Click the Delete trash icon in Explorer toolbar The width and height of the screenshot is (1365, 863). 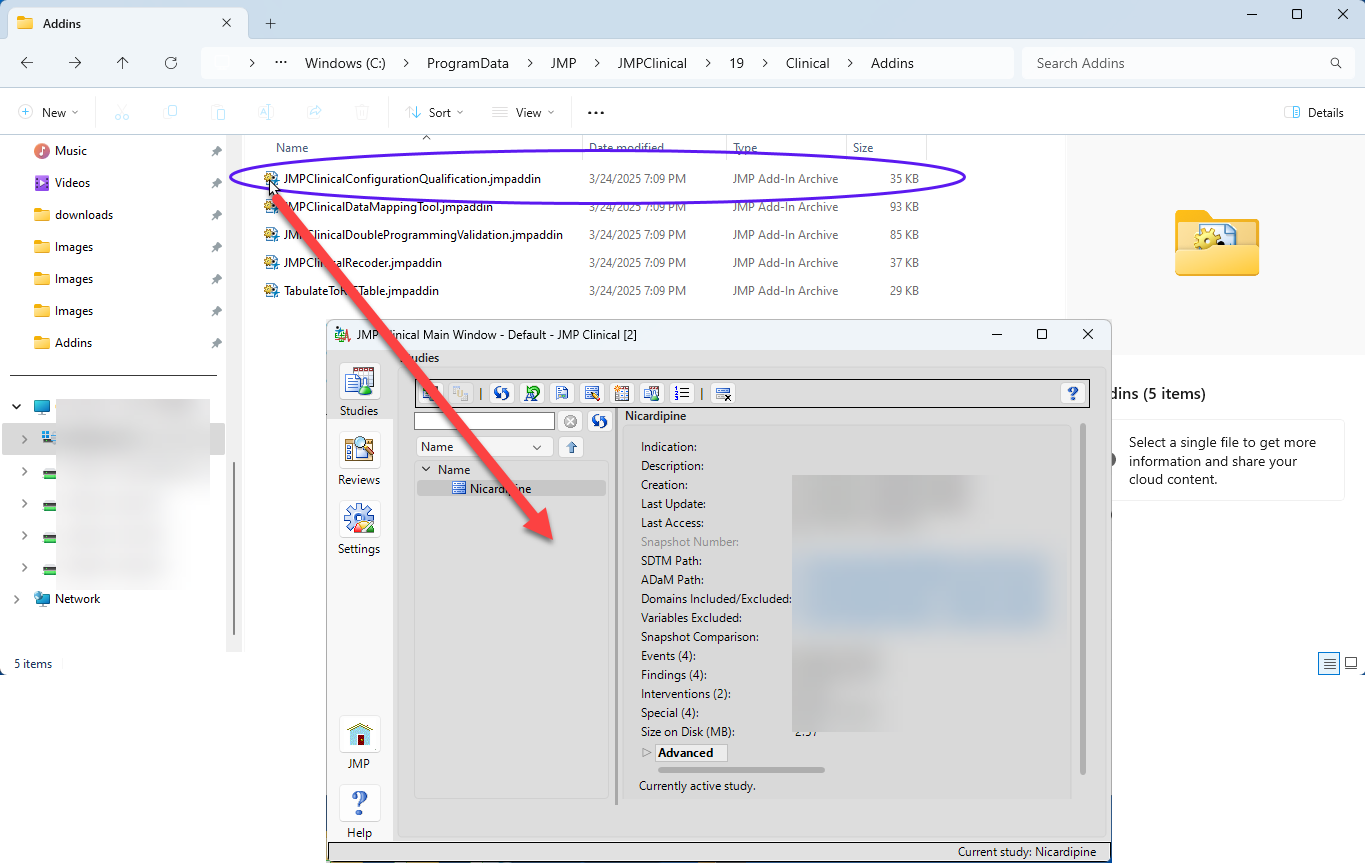click(362, 112)
